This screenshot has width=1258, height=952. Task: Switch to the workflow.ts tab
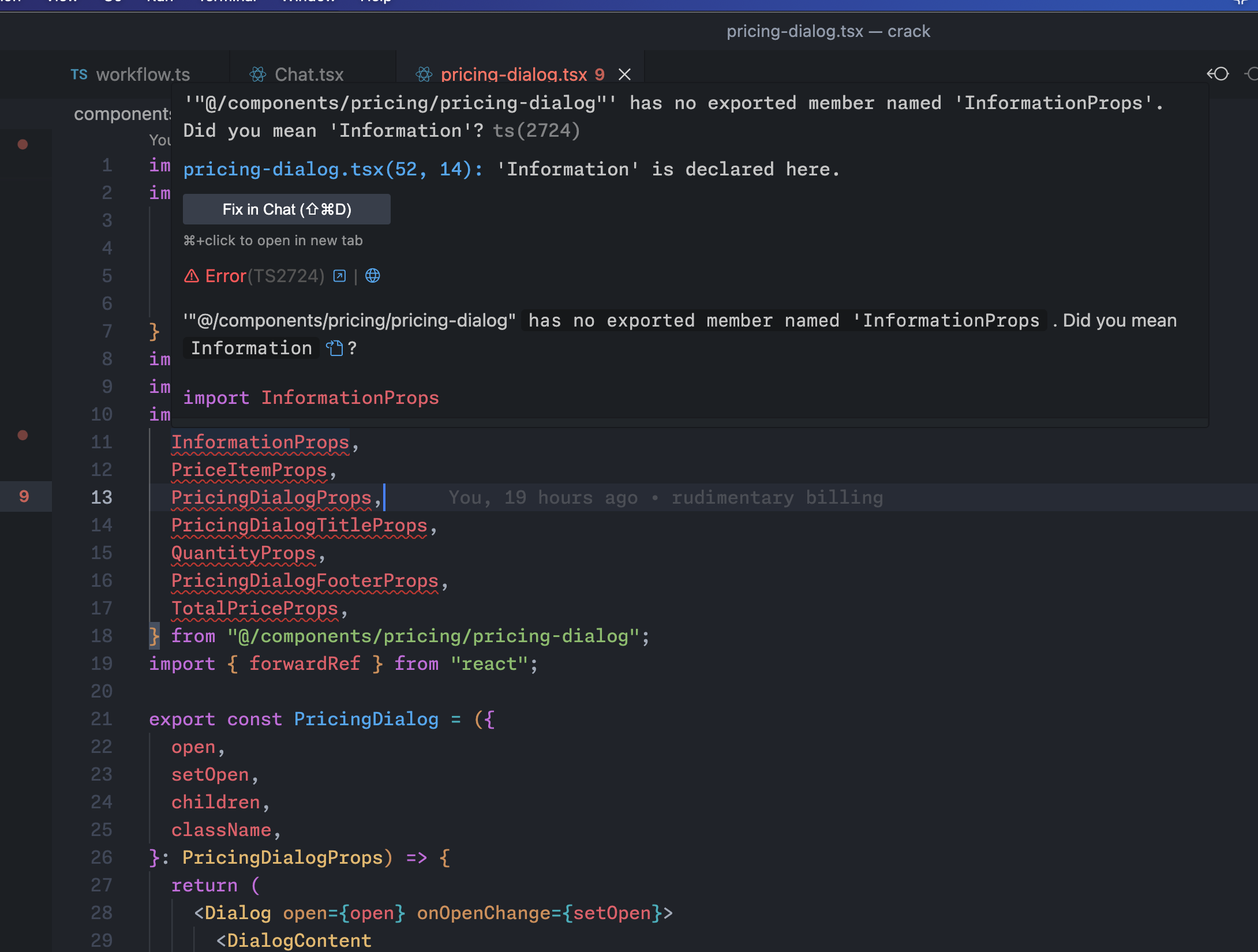coord(143,74)
